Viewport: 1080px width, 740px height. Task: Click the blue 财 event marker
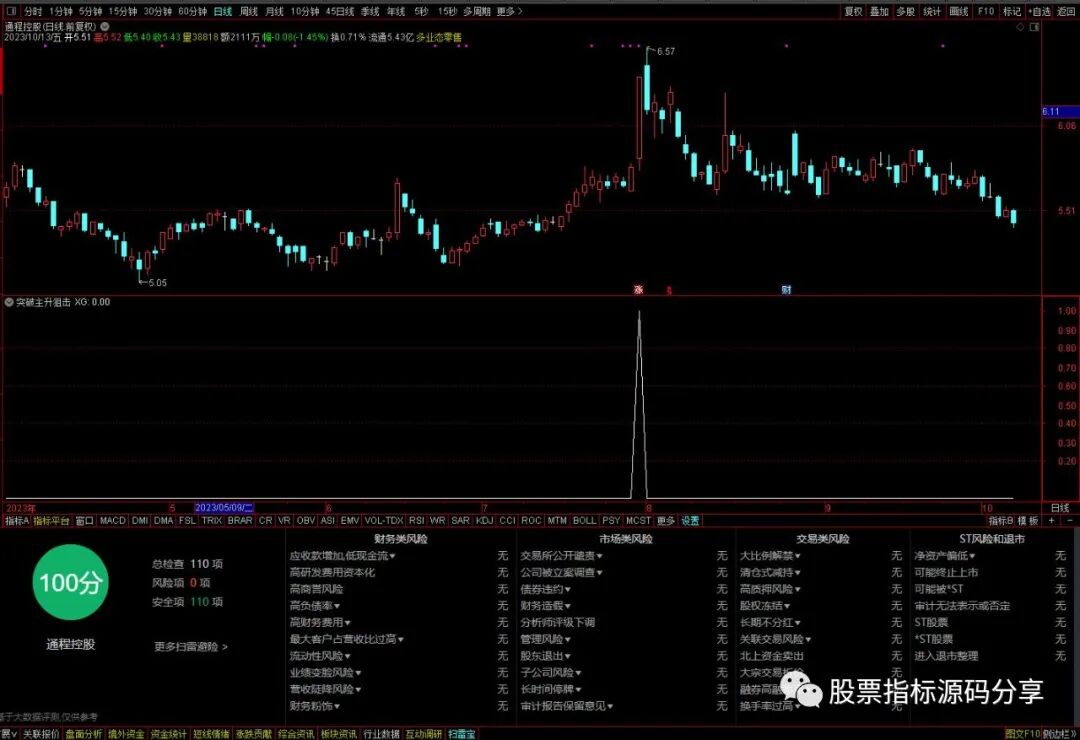786,290
